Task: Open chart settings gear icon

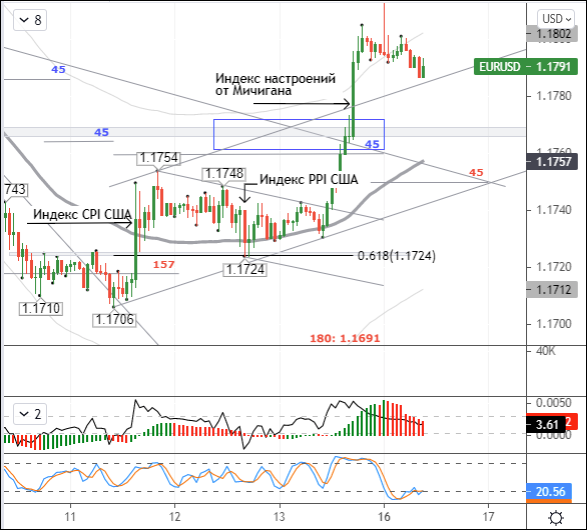Action: pos(556,518)
